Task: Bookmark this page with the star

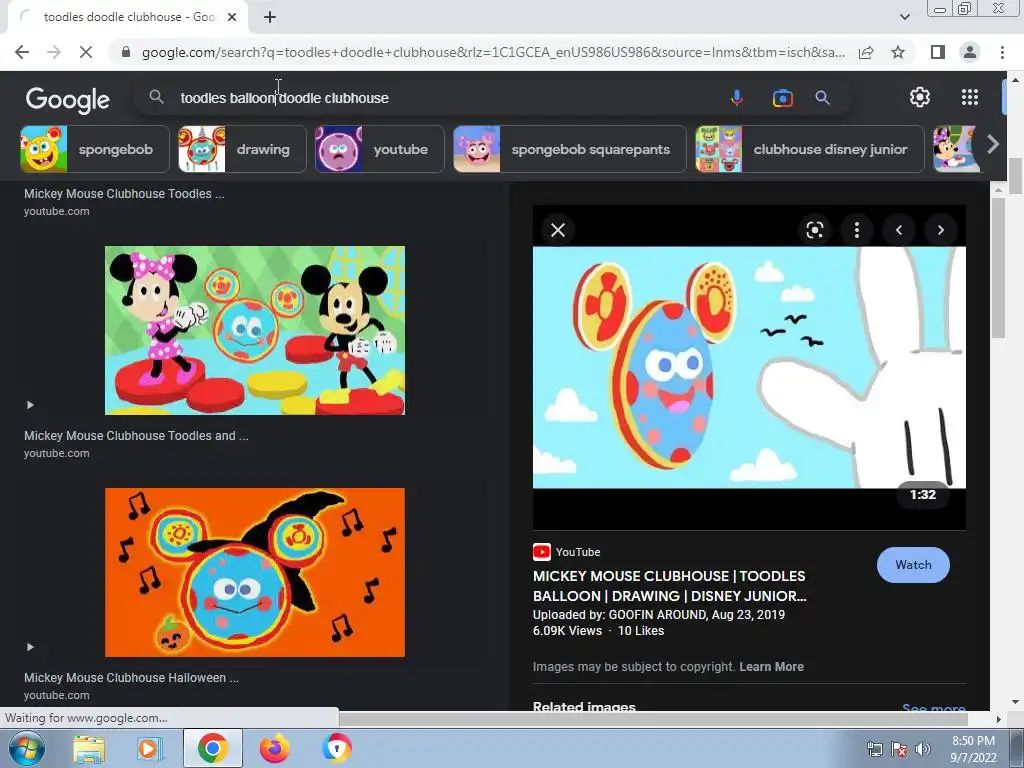Action: (898, 52)
